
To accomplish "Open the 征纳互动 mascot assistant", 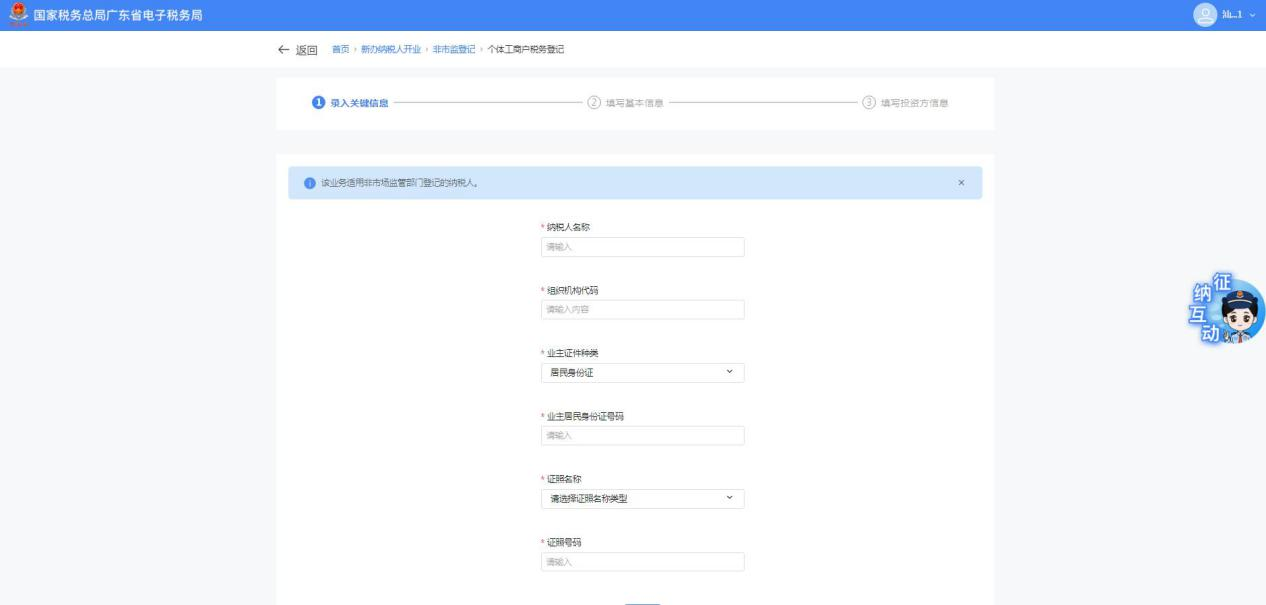I will click(x=1229, y=310).
